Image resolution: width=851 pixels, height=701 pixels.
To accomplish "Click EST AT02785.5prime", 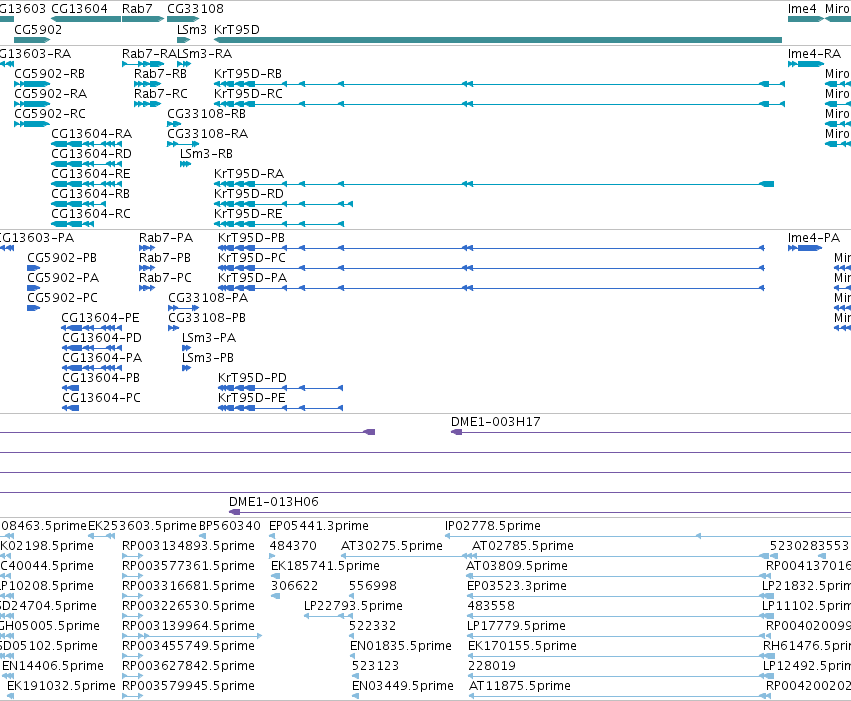I will [523, 546].
